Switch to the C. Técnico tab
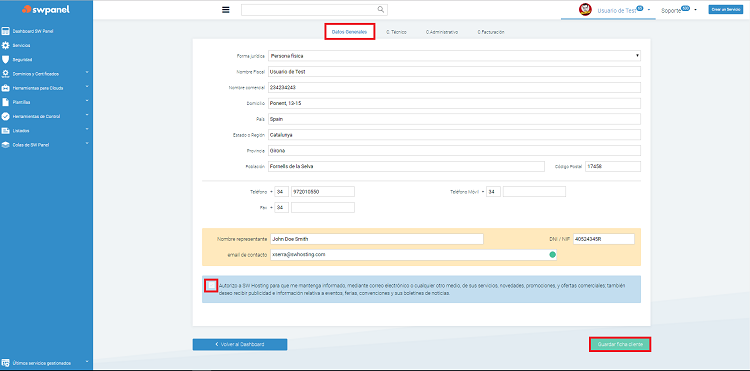750x371 pixels. (396, 32)
